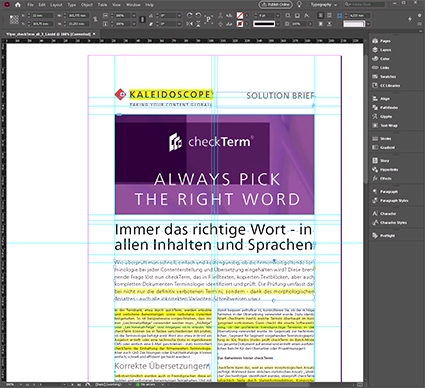Image resolution: width=425 pixels, height=388 pixels.
Task: Open the scale X percentage dropdown
Action: 134,16
